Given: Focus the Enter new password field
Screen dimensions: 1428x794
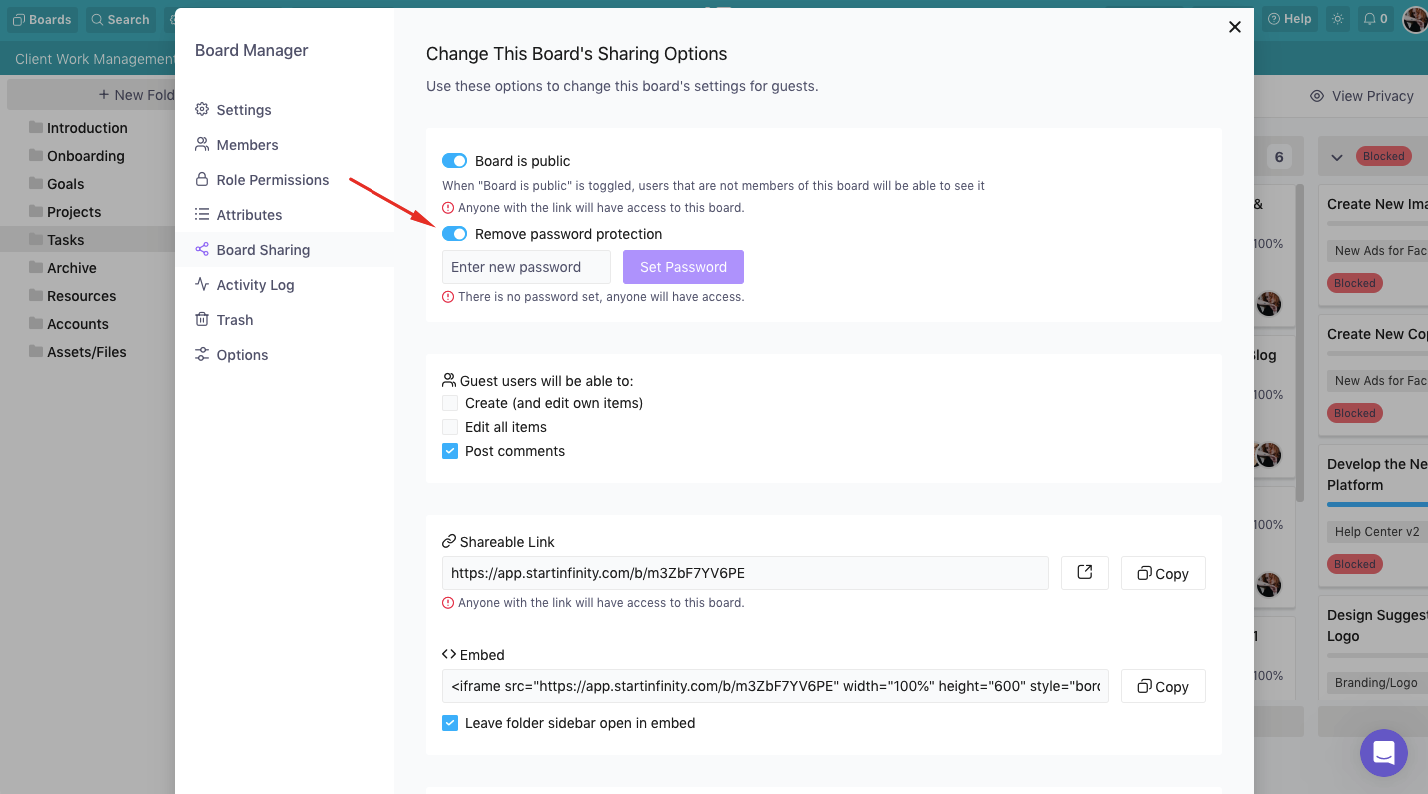Looking at the screenshot, I should coord(526,267).
